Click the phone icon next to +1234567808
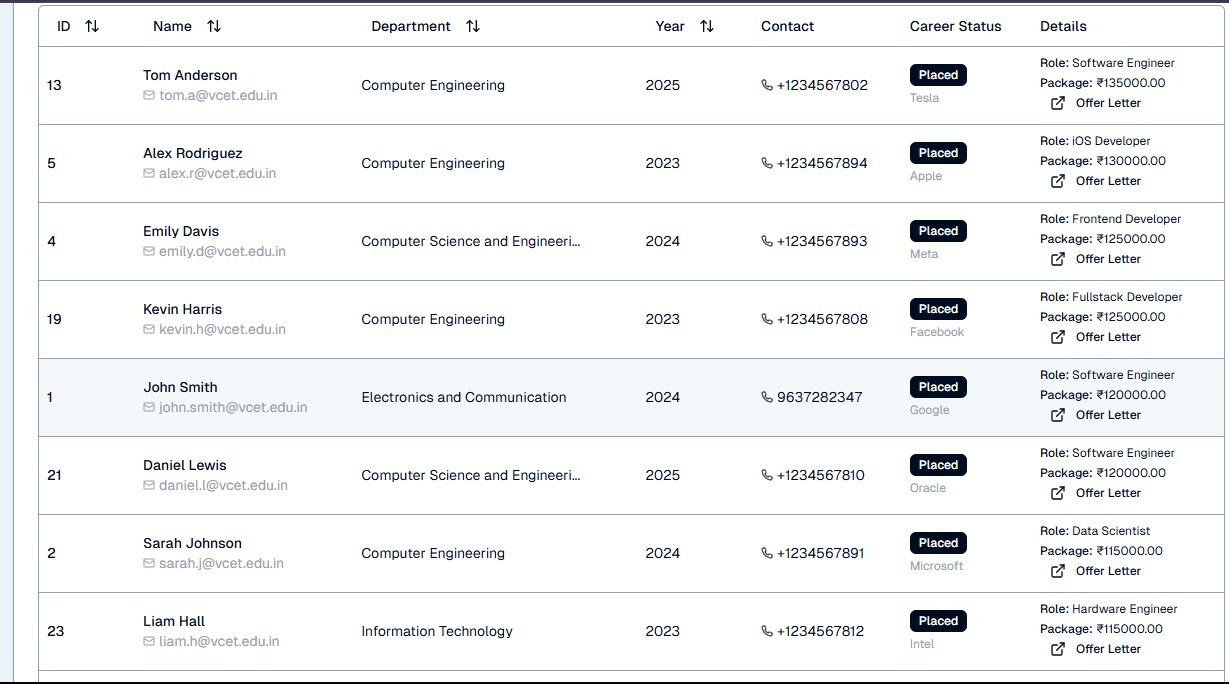The height and width of the screenshot is (684, 1229). click(767, 319)
